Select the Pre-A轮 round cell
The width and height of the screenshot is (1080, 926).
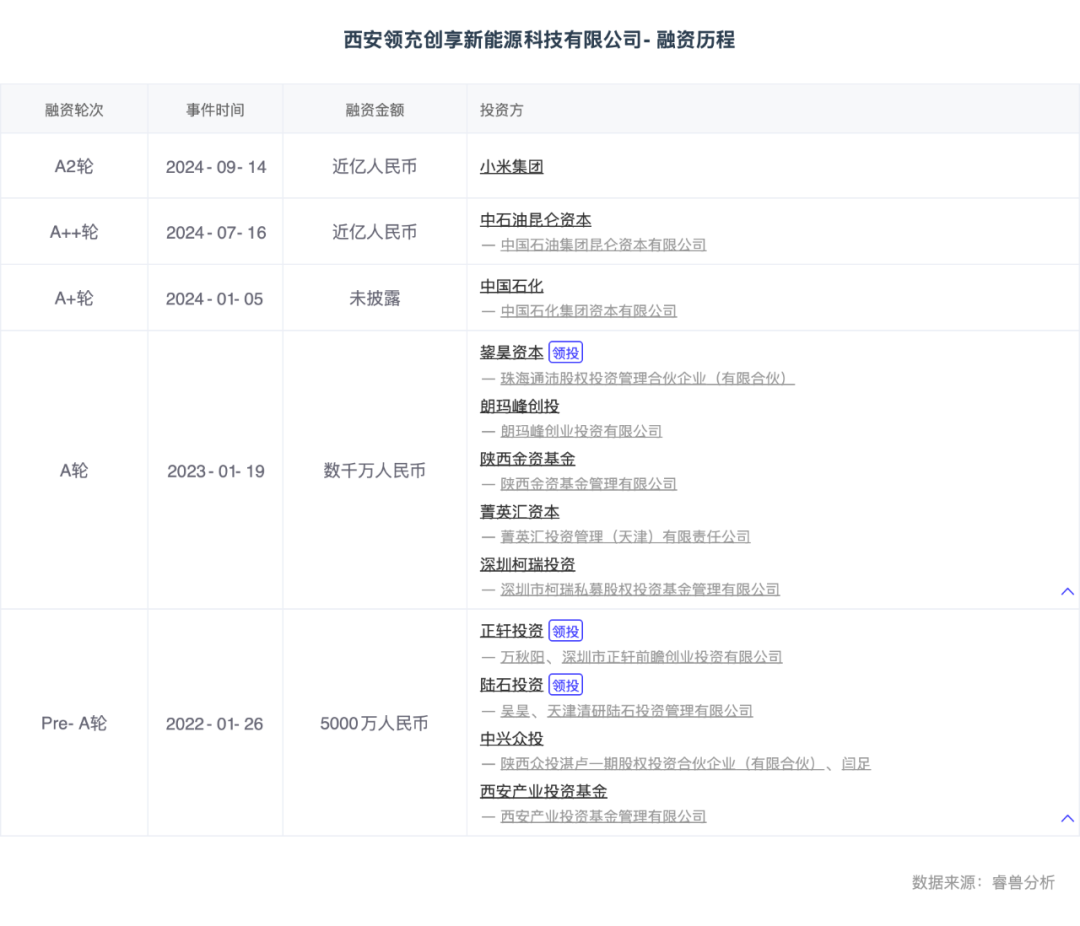[x=74, y=723]
